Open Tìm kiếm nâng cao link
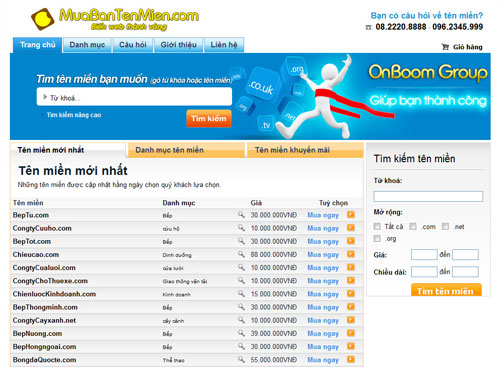500x367 pixels. [74, 115]
